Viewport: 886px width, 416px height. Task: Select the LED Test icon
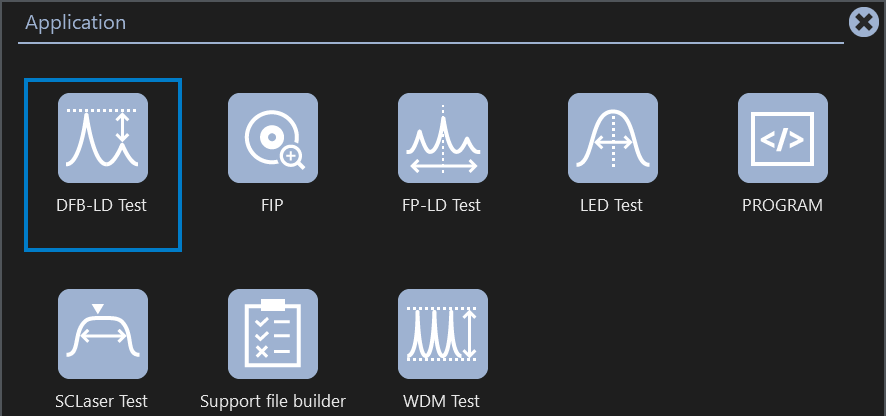pyautogui.click(x=613, y=138)
